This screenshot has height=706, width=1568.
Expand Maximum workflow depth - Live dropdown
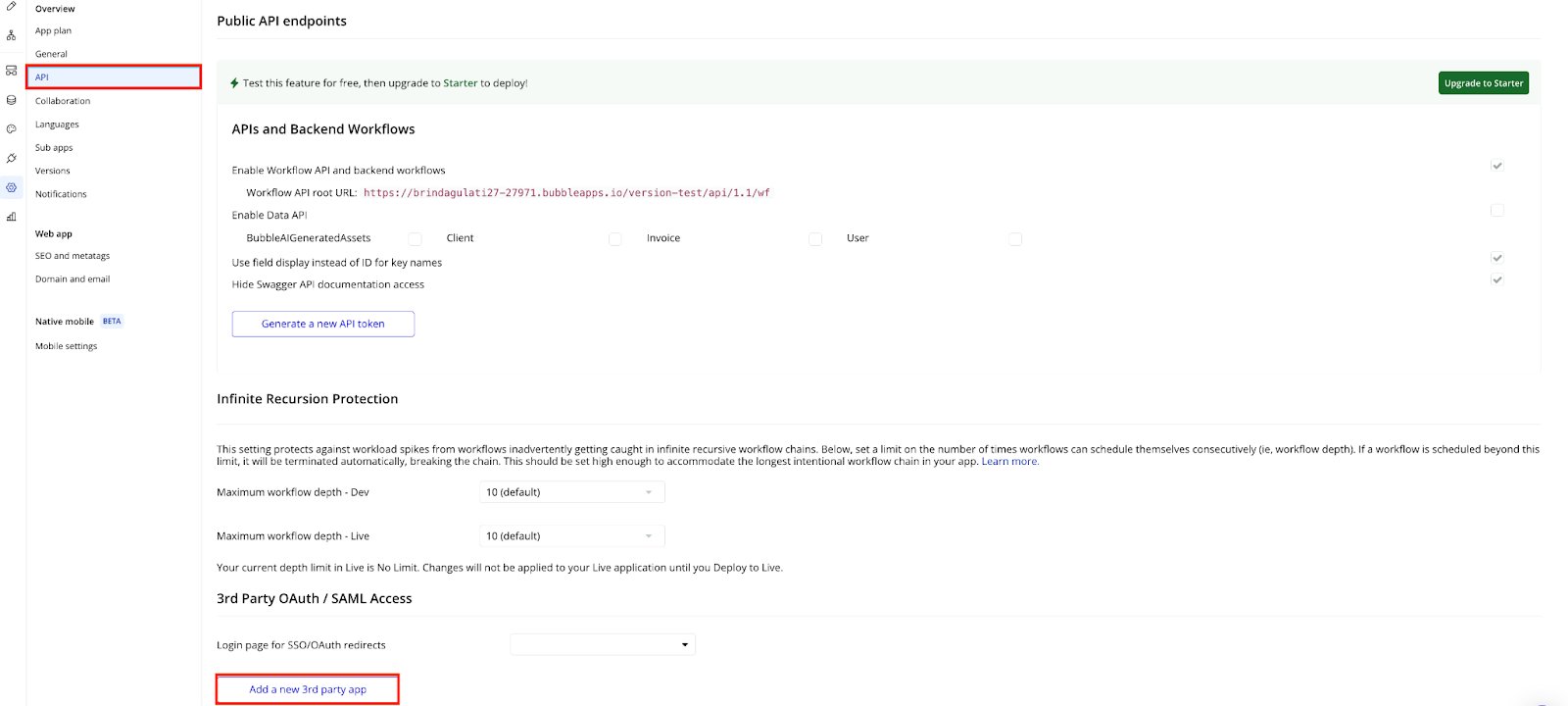coord(572,536)
